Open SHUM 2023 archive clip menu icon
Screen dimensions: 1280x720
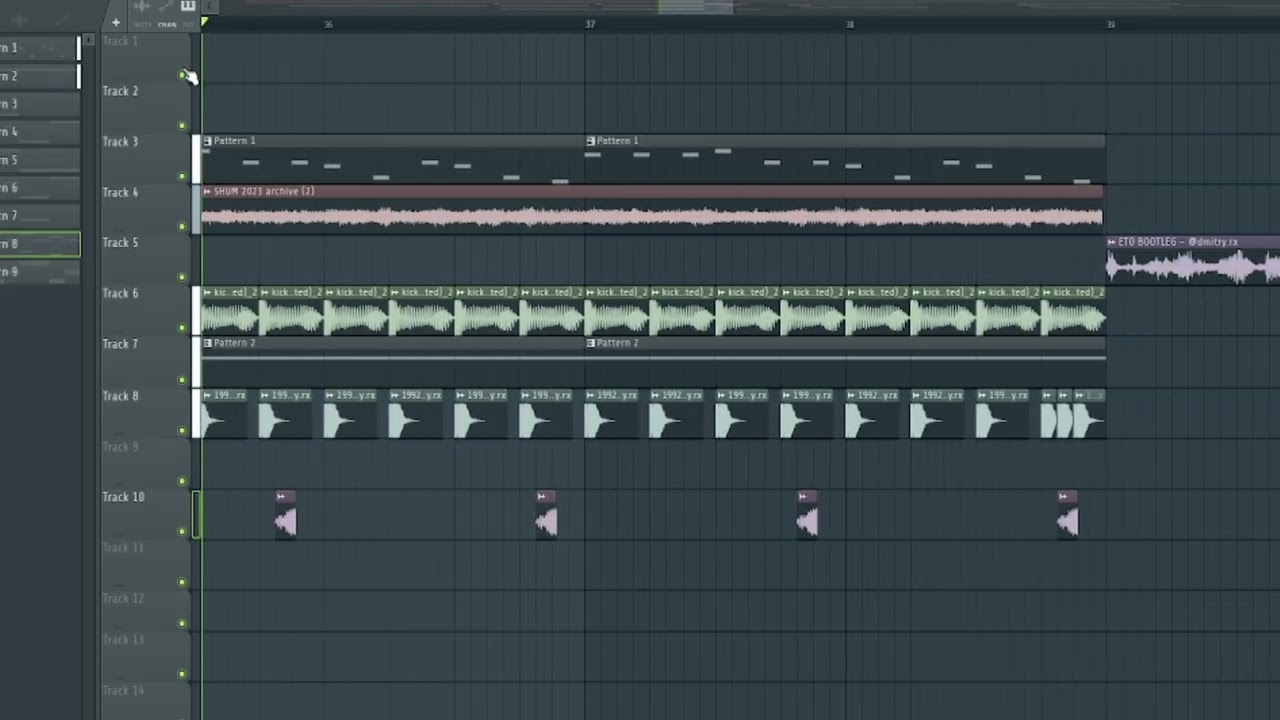pyautogui.click(x=207, y=191)
